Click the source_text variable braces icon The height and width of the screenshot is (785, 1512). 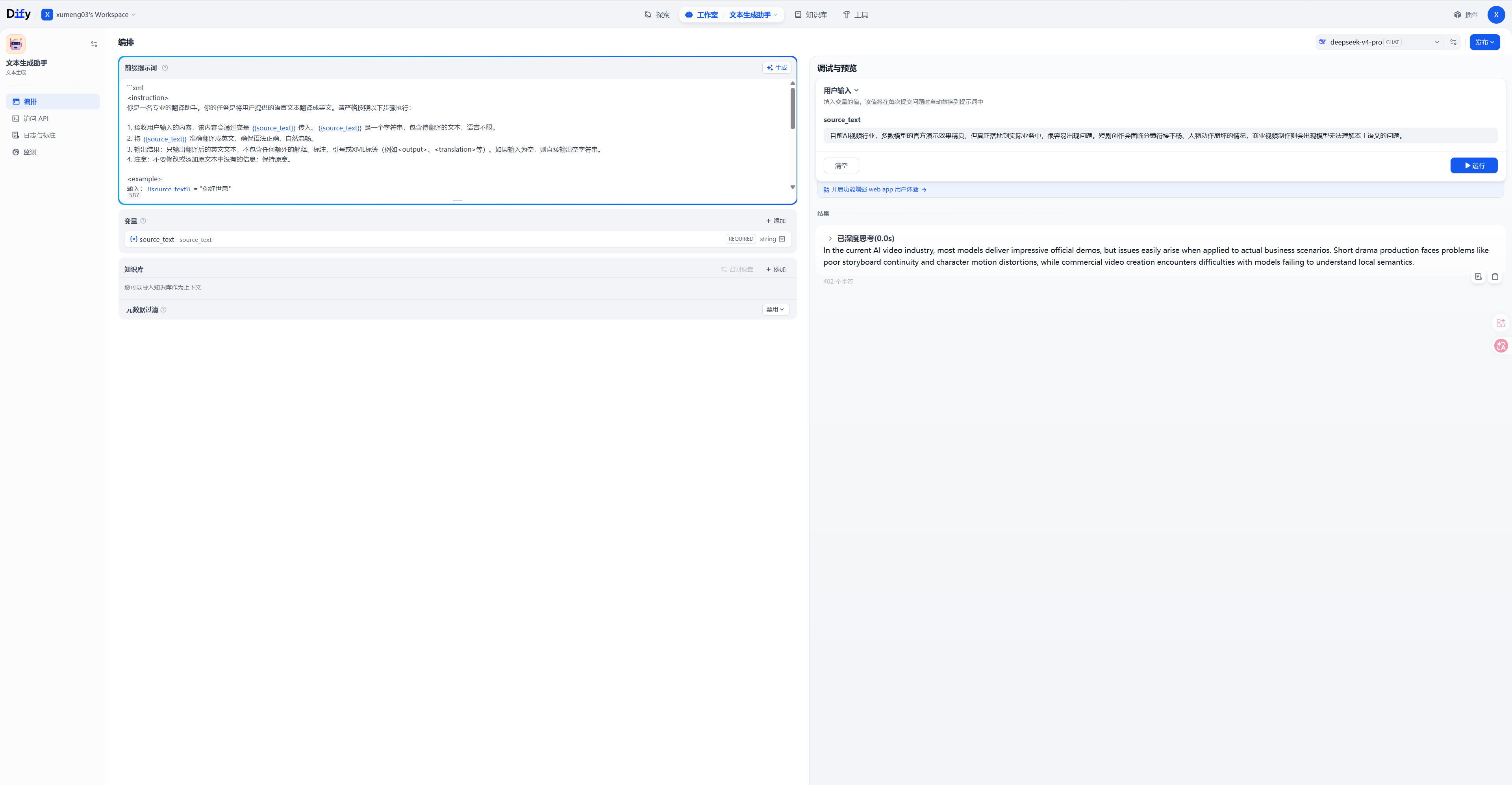point(134,239)
